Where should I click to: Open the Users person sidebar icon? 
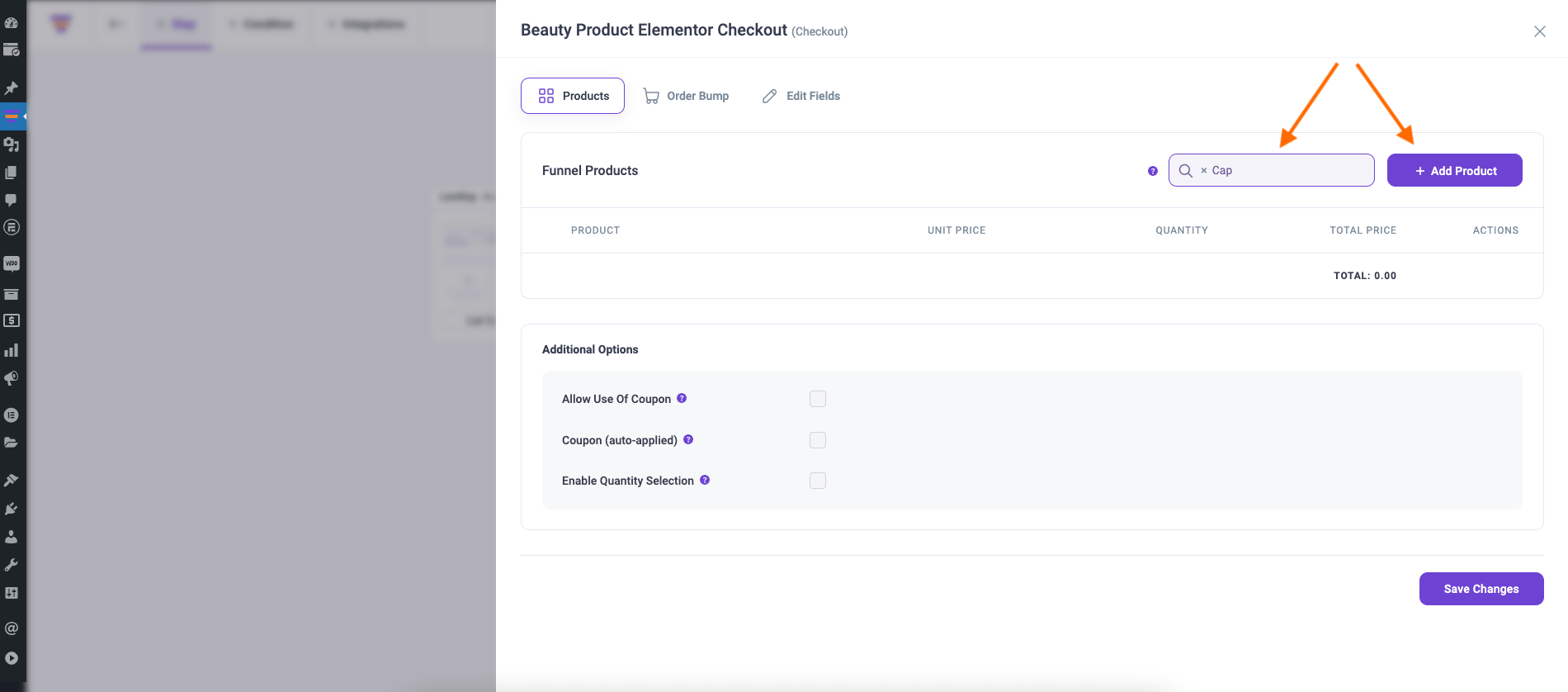click(12, 537)
